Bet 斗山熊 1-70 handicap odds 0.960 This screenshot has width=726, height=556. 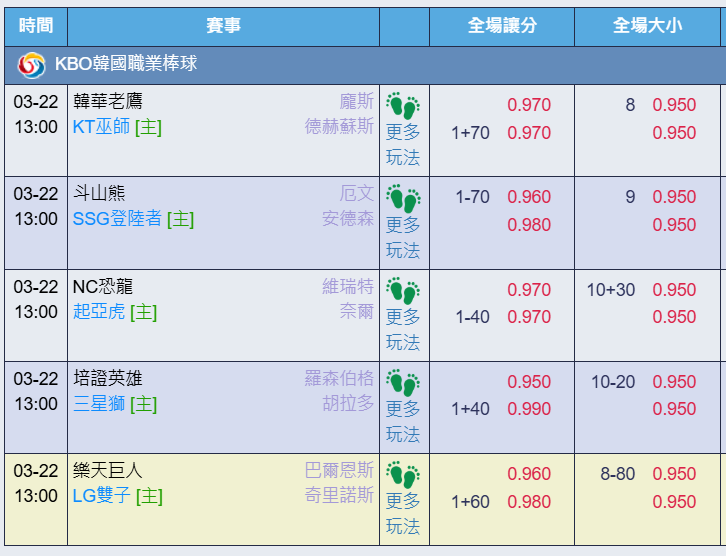click(x=529, y=197)
